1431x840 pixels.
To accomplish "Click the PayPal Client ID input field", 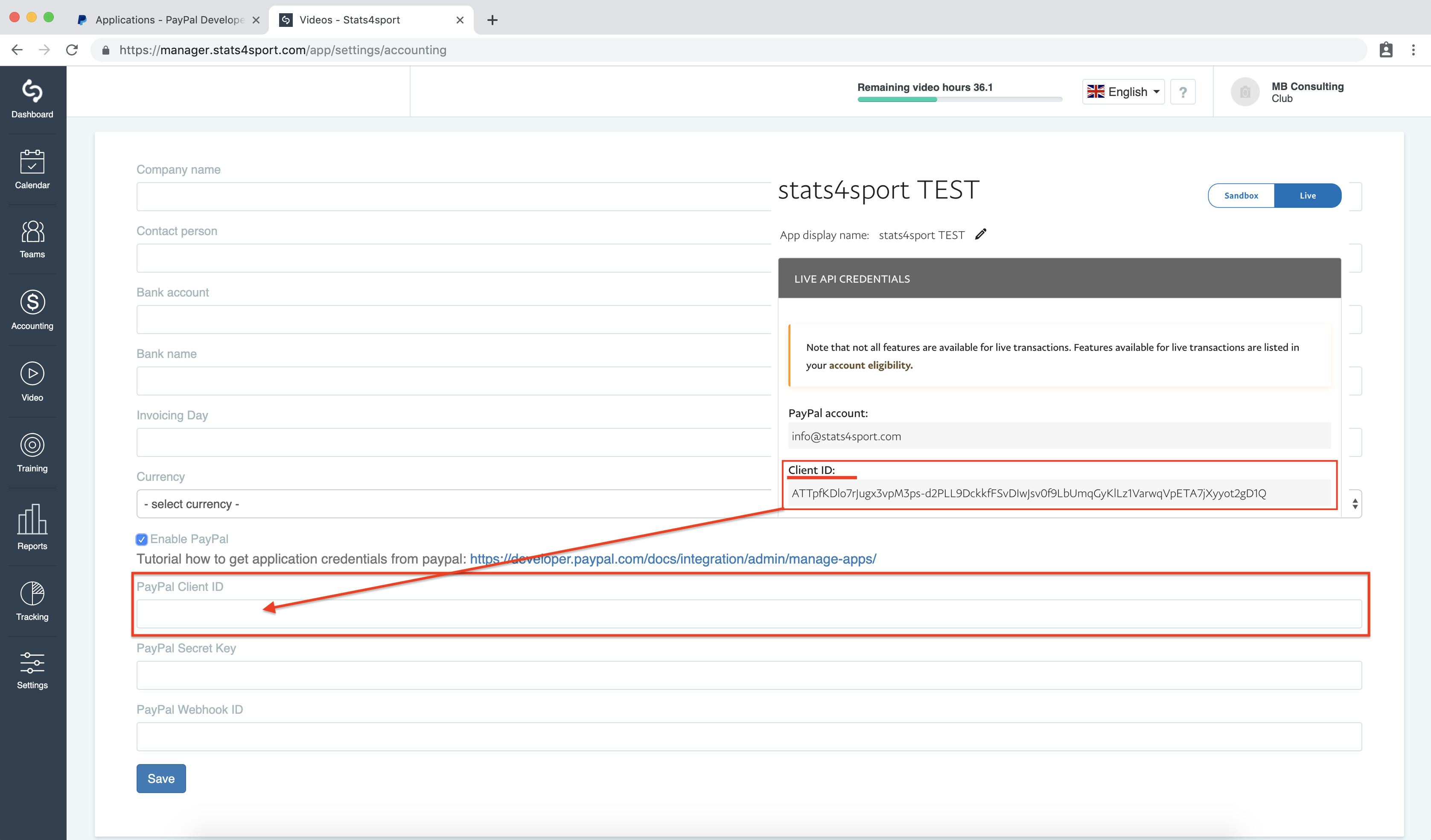I will (749, 613).
